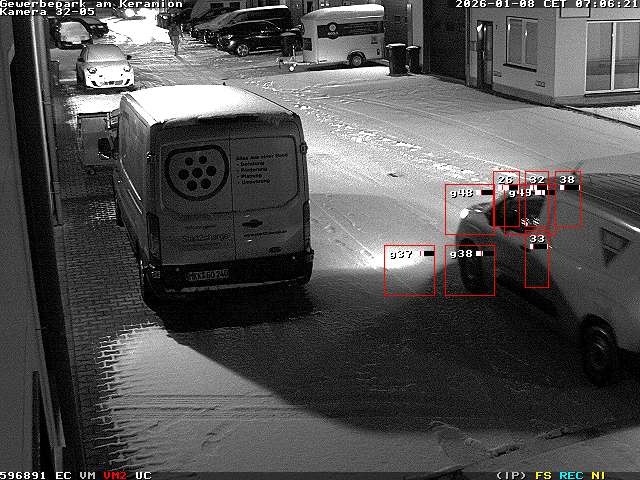Click the logo on the van's rear door

[197, 172]
